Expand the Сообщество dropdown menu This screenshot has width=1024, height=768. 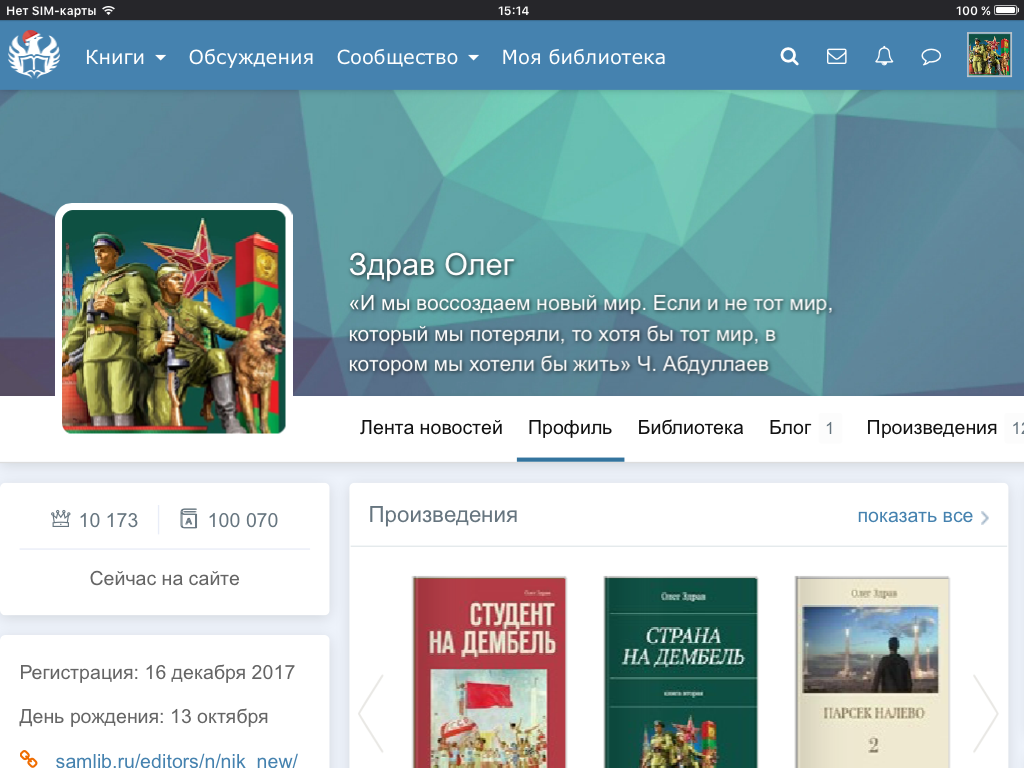(407, 57)
